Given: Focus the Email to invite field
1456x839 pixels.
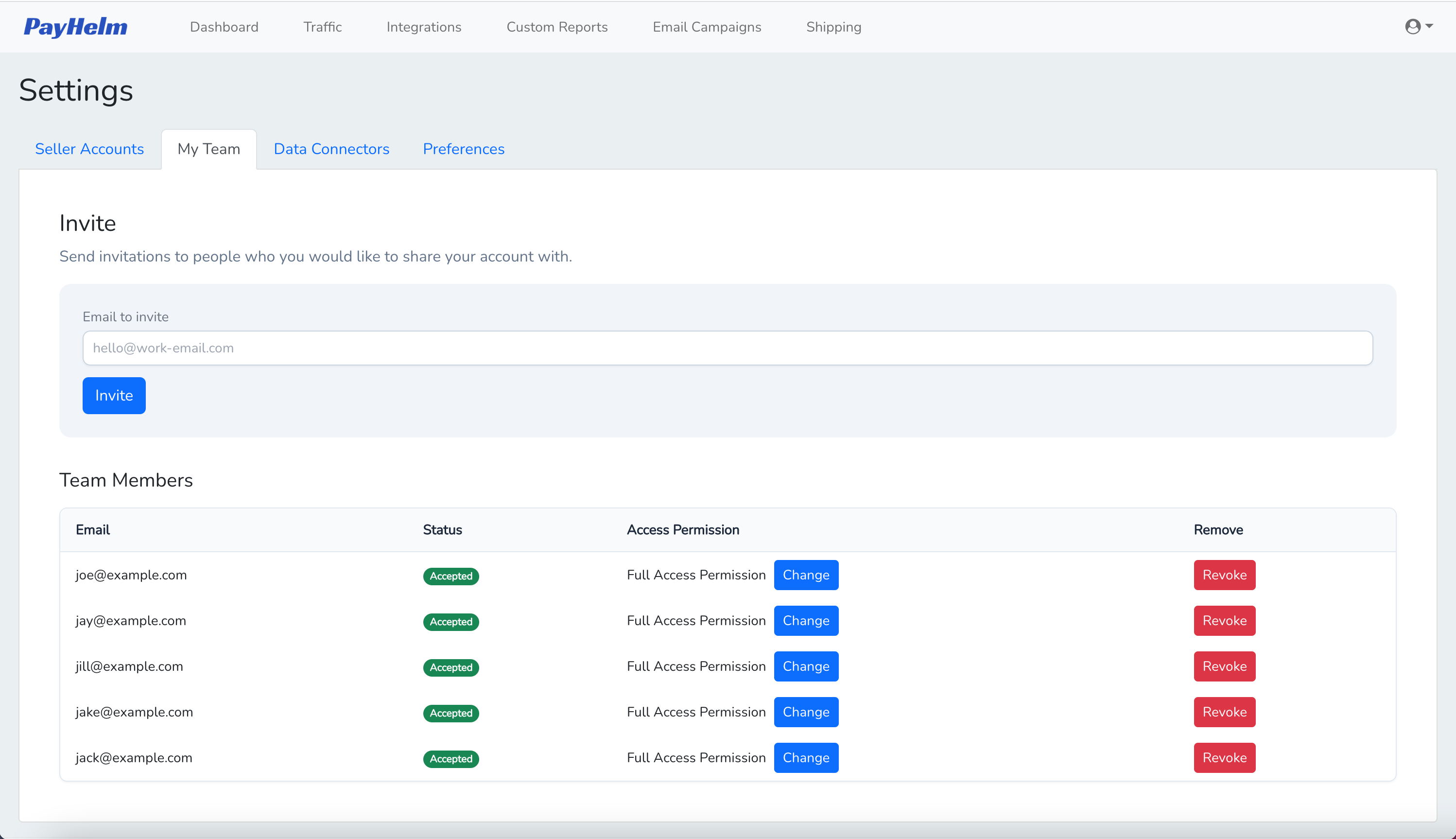Looking at the screenshot, I should point(728,348).
